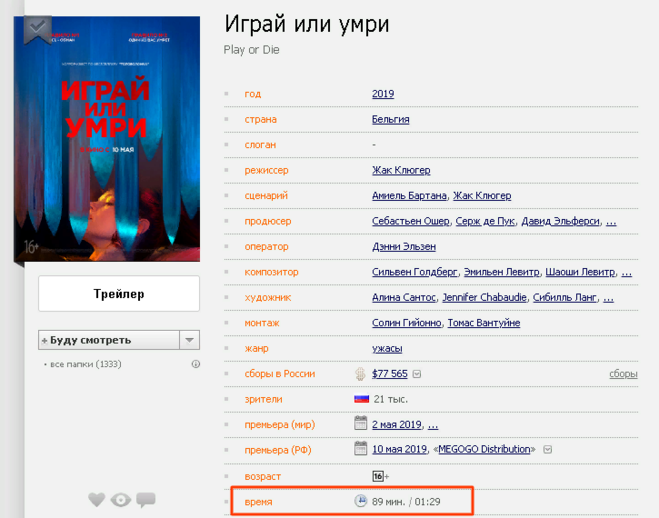
Task: Open director Жак Клюгер's page
Action: (x=403, y=170)
